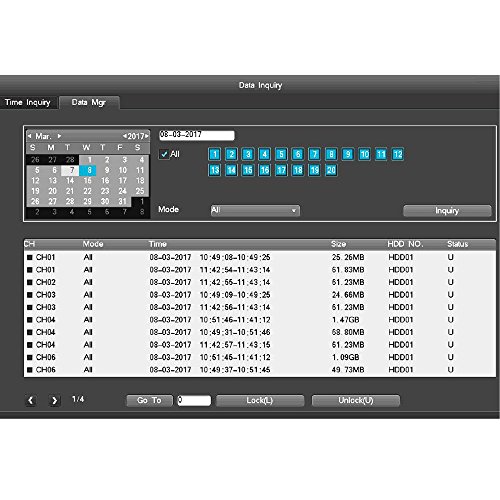Click the previous year arrow before 2017
500x500 pixels.
124,136
